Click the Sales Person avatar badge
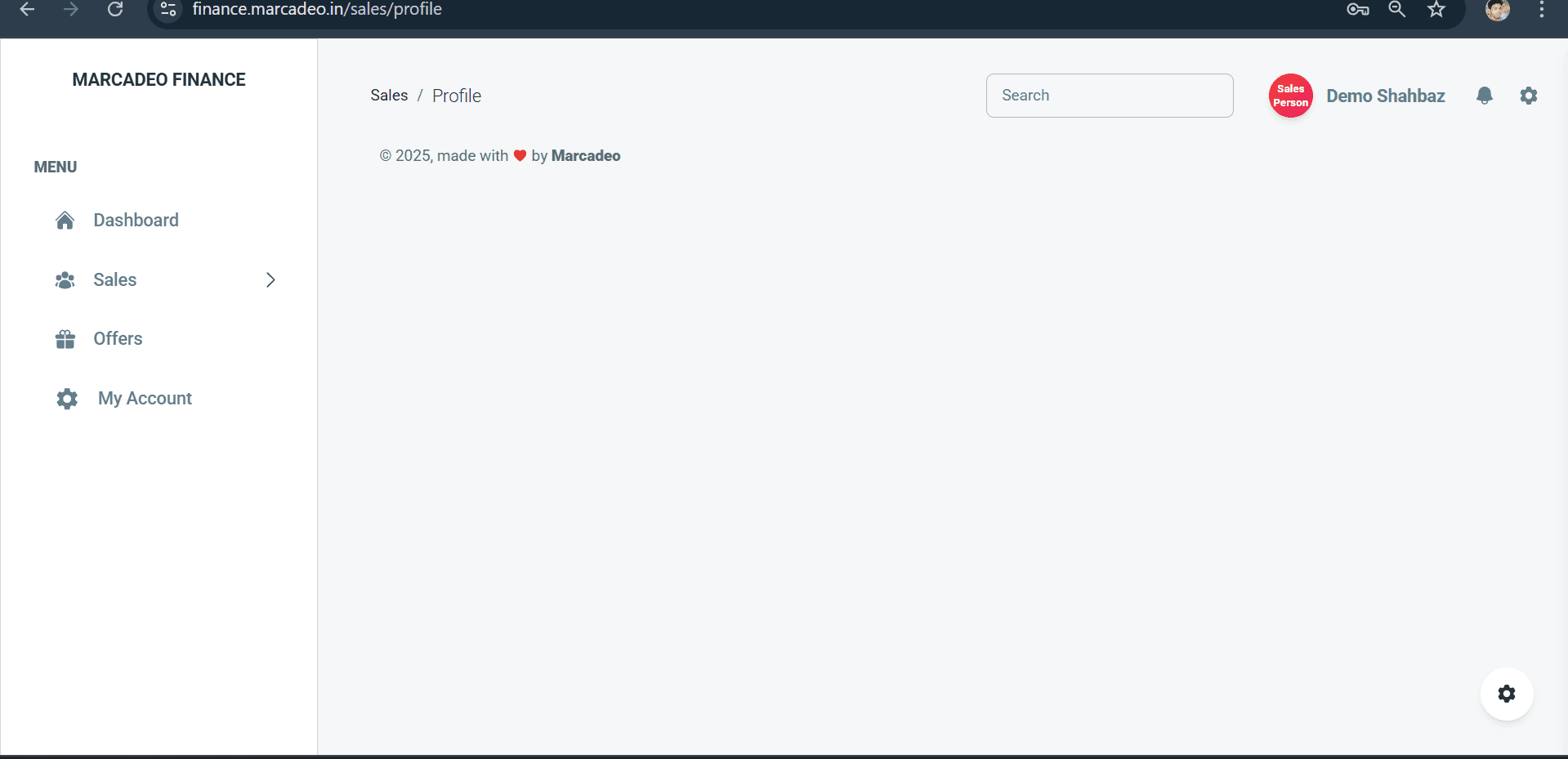This screenshot has height=759, width=1568. coord(1290,96)
